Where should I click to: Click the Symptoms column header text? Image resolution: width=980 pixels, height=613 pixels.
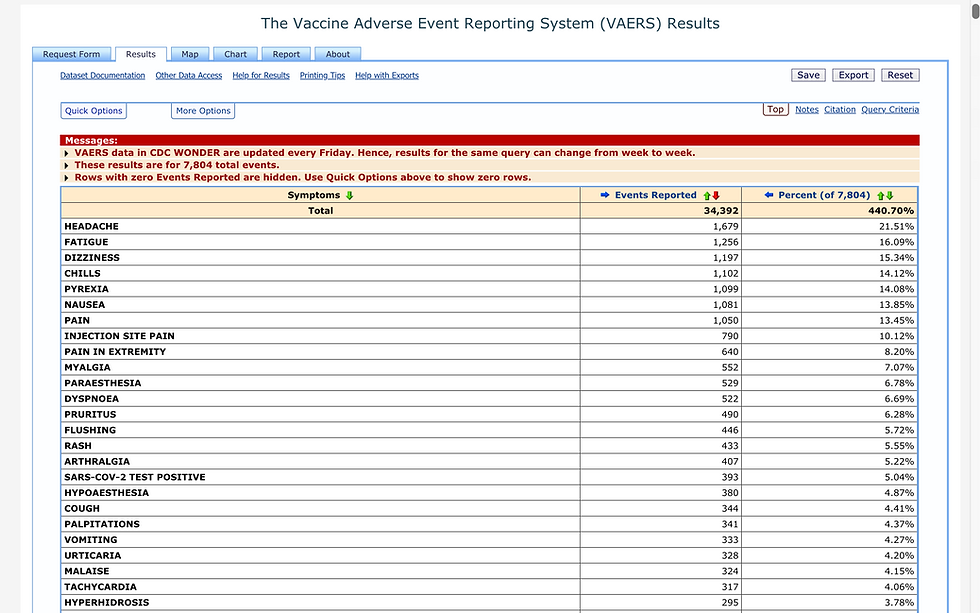pyautogui.click(x=314, y=195)
